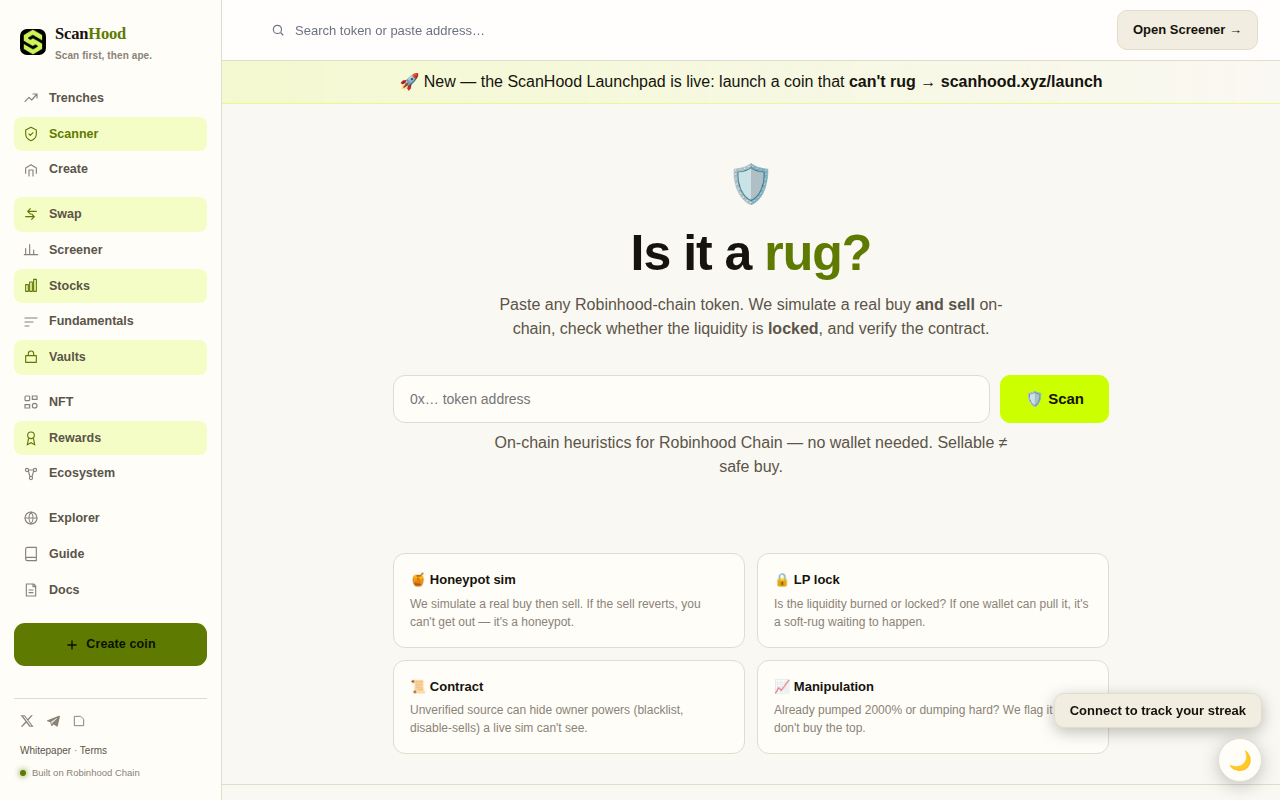Open the Telegram paper-plane link

[53, 721]
